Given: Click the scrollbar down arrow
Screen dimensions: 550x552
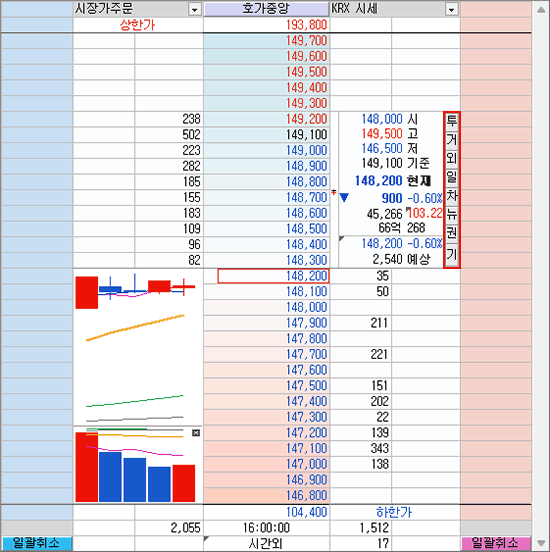Looking at the screenshot, I should [541, 543].
